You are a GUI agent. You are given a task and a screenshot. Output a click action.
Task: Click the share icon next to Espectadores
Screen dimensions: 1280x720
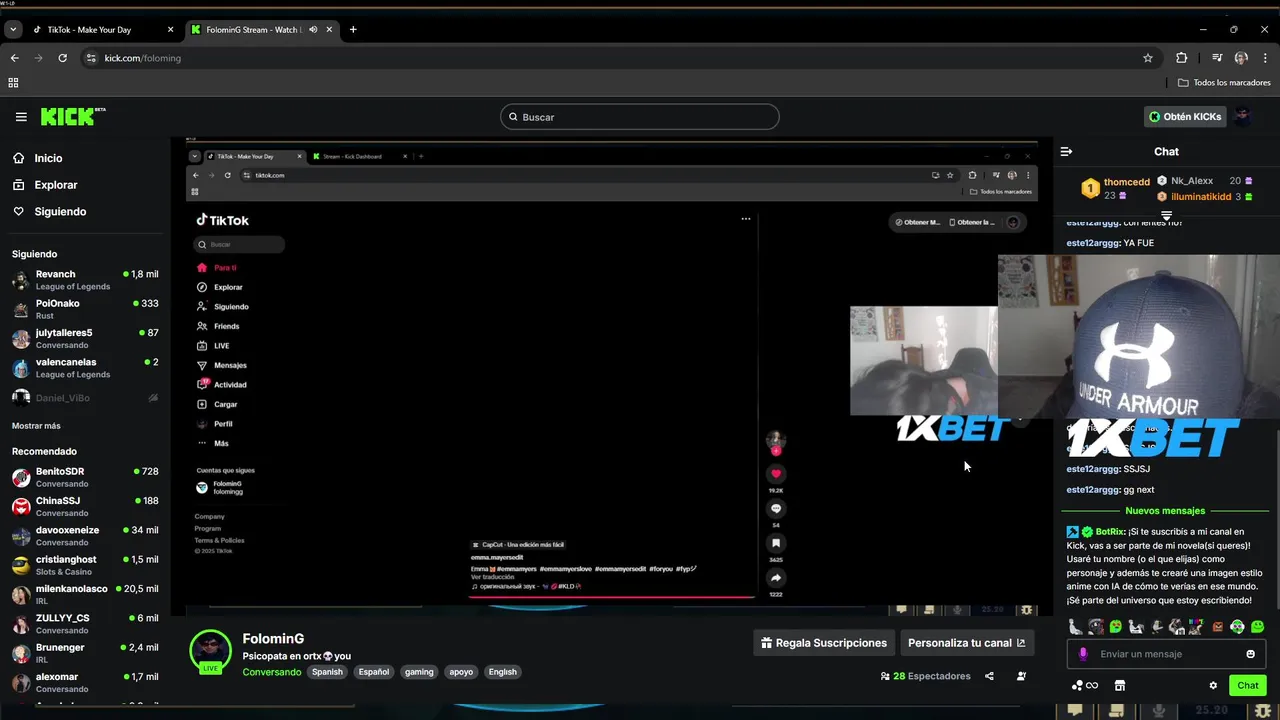point(989,676)
